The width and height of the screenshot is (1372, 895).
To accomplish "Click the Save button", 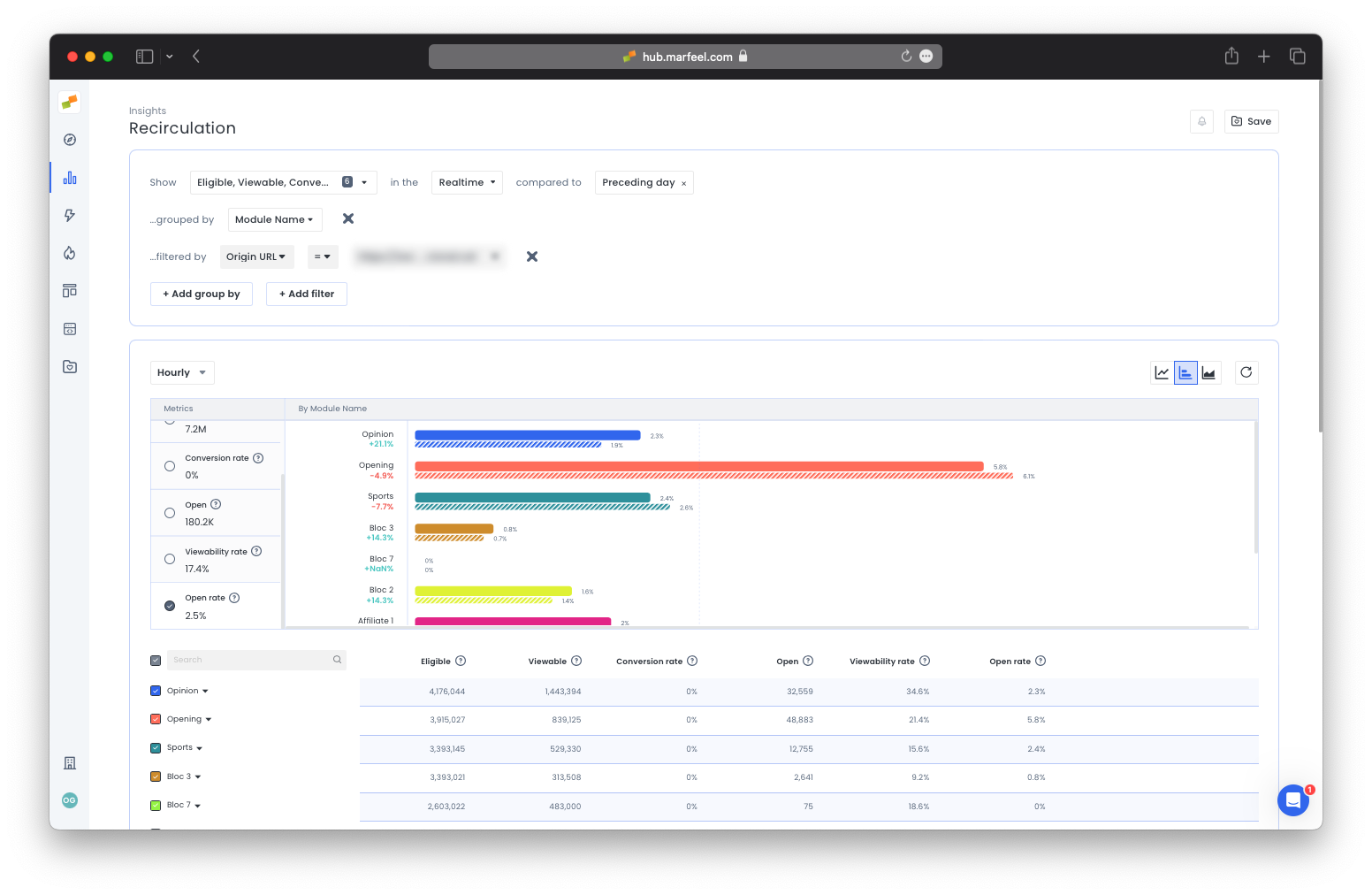I will [1251, 121].
